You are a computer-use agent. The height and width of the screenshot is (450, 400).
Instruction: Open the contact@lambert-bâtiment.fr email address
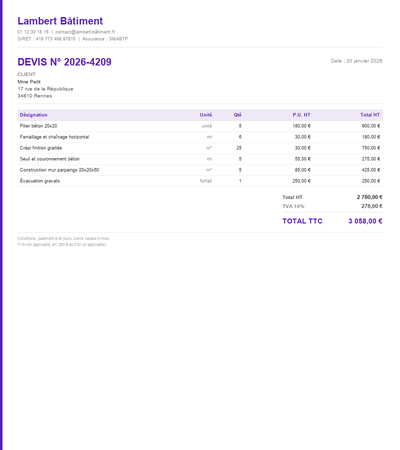[x=85, y=32]
